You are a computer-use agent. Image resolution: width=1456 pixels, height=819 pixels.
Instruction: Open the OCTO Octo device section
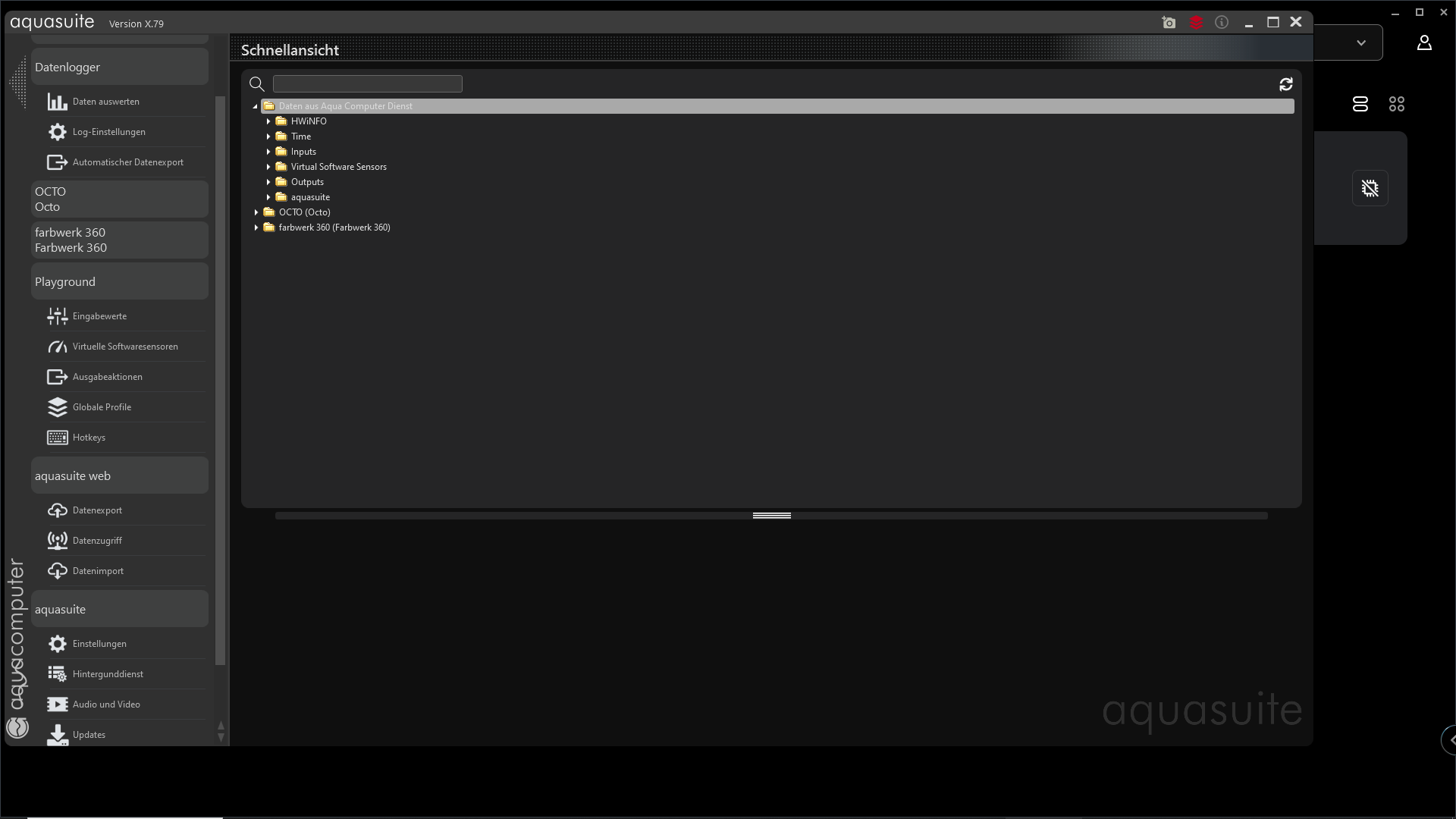(x=120, y=199)
